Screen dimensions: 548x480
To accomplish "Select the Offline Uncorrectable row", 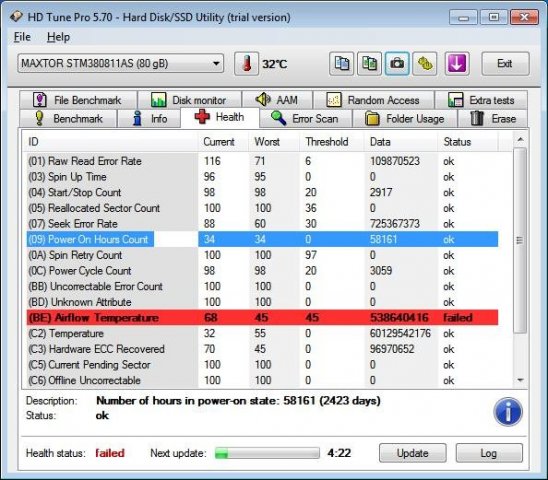I will tap(262, 380).
